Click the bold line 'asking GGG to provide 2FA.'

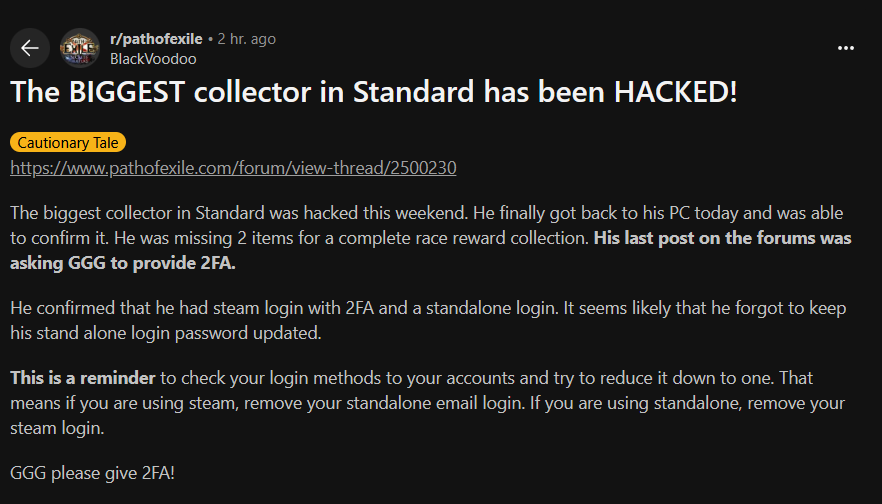click(x=123, y=263)
